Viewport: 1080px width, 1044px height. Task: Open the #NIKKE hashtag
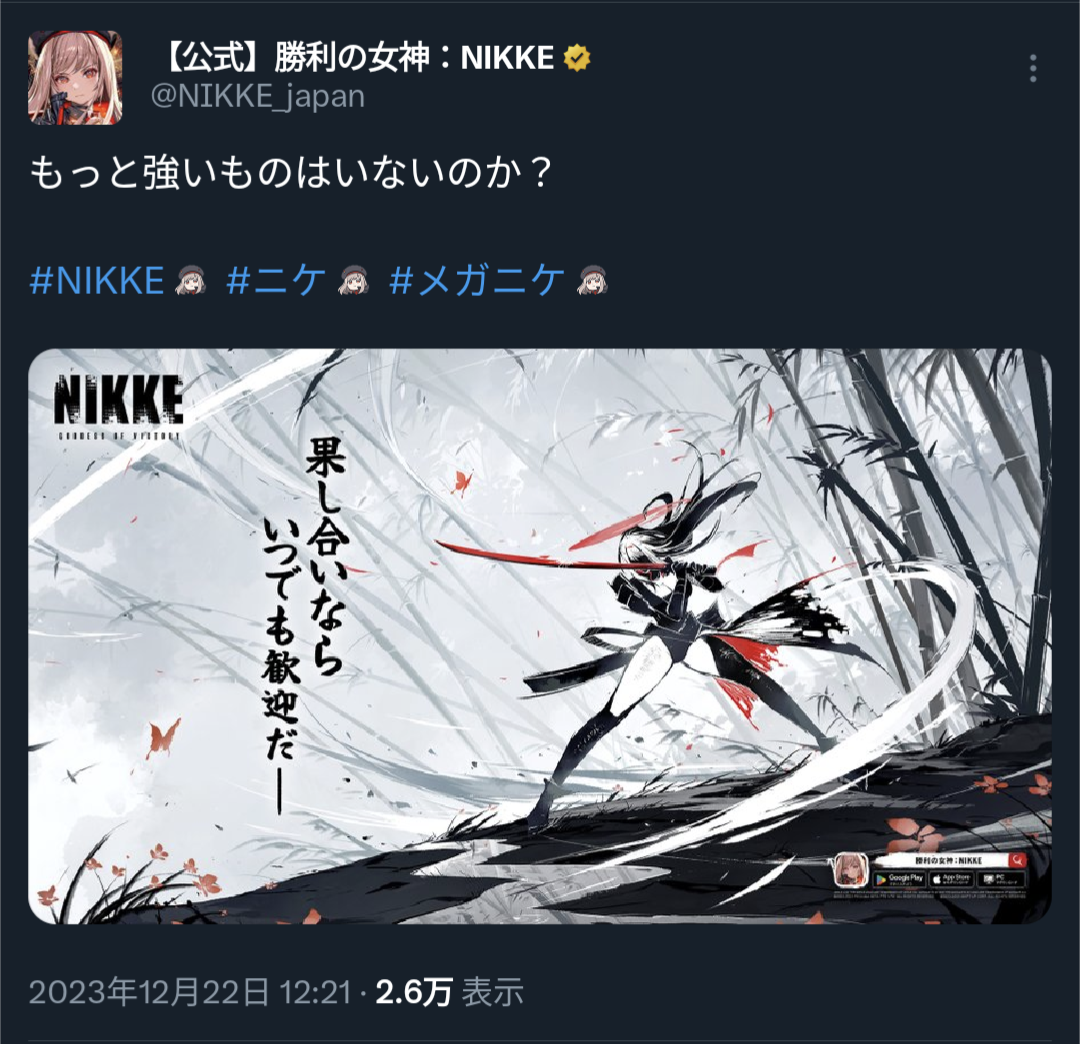coord(97,280)
